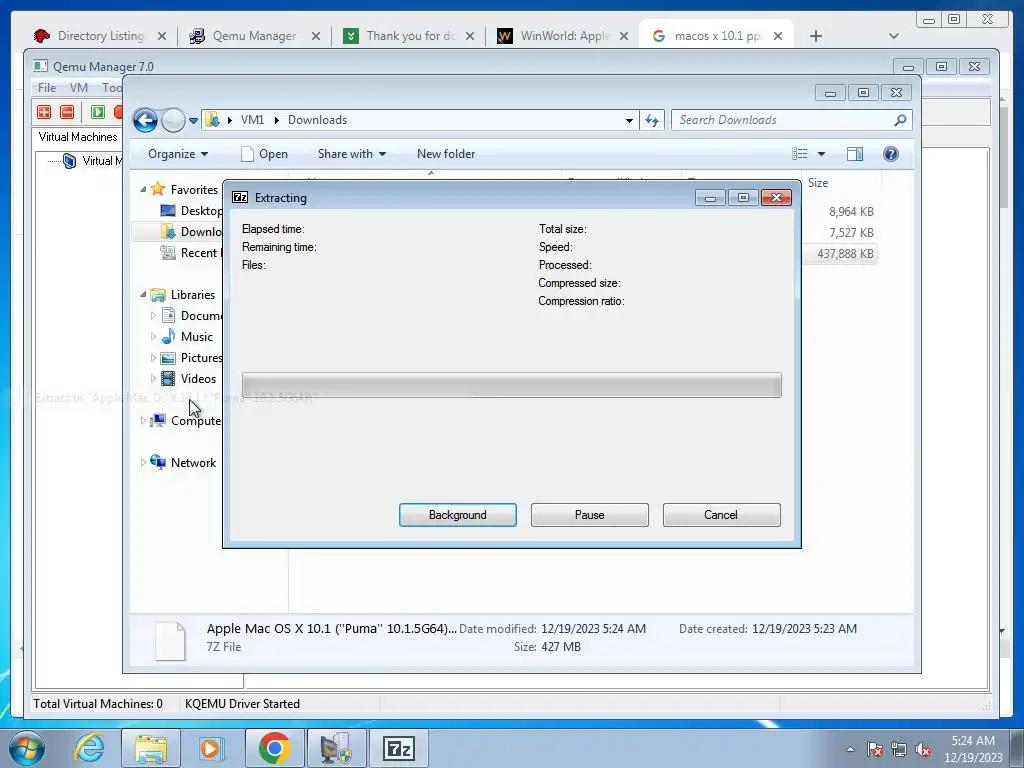The width and height of the screenshot is (1024, 768).
Task: Open File menu in Qemu Manager
Action: (46, 88)
